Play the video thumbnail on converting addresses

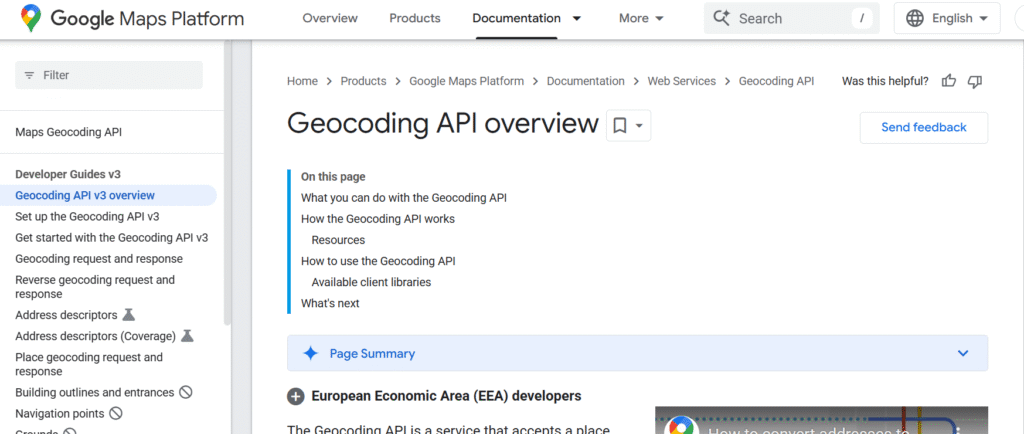click(x=821, y=420)
